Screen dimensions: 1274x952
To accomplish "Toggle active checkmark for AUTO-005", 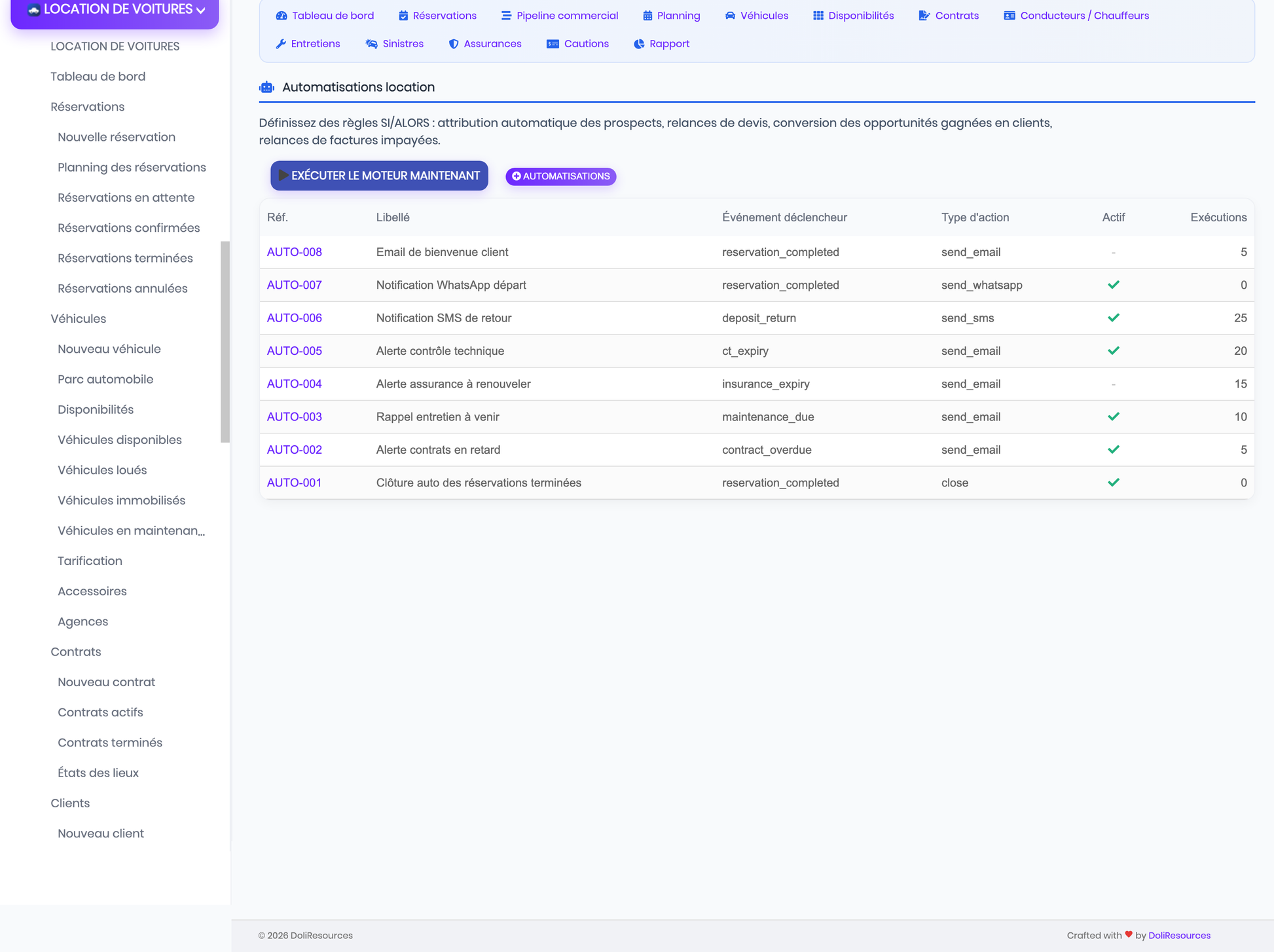I will coord(1114,350).
